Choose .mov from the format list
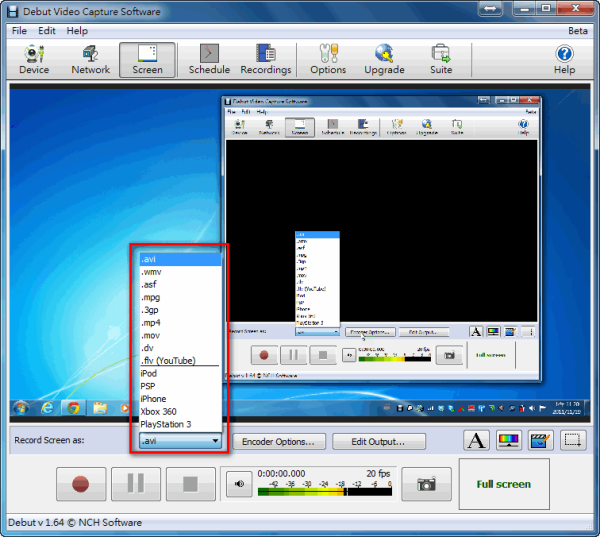The height and width of the screenshot is (537, 600). pos(180,335)
